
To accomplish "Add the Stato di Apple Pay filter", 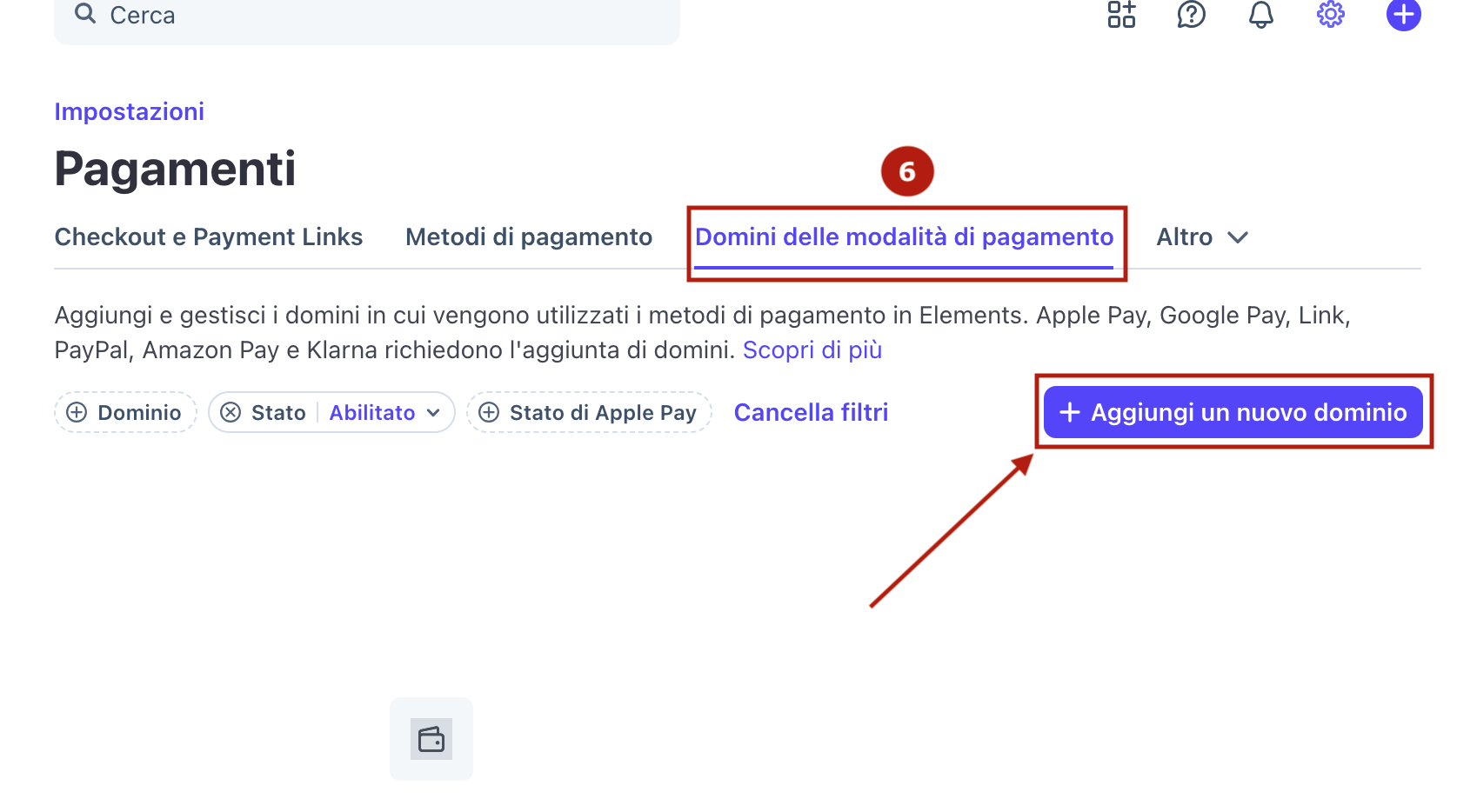I will coord(589,412).
